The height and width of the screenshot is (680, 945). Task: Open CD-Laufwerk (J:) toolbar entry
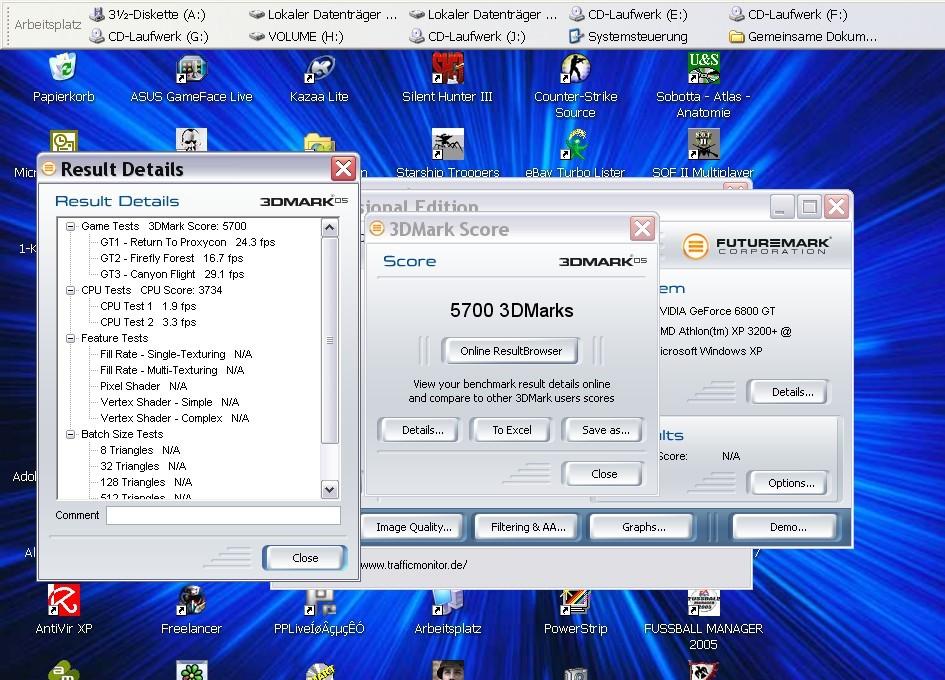click(x=467, y=36)
